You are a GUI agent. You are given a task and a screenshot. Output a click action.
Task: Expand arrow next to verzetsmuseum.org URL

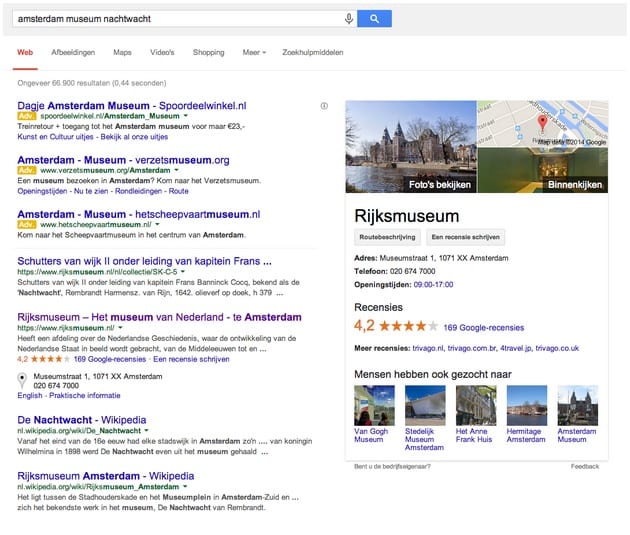pyautogui.click(x=176, y=170)
